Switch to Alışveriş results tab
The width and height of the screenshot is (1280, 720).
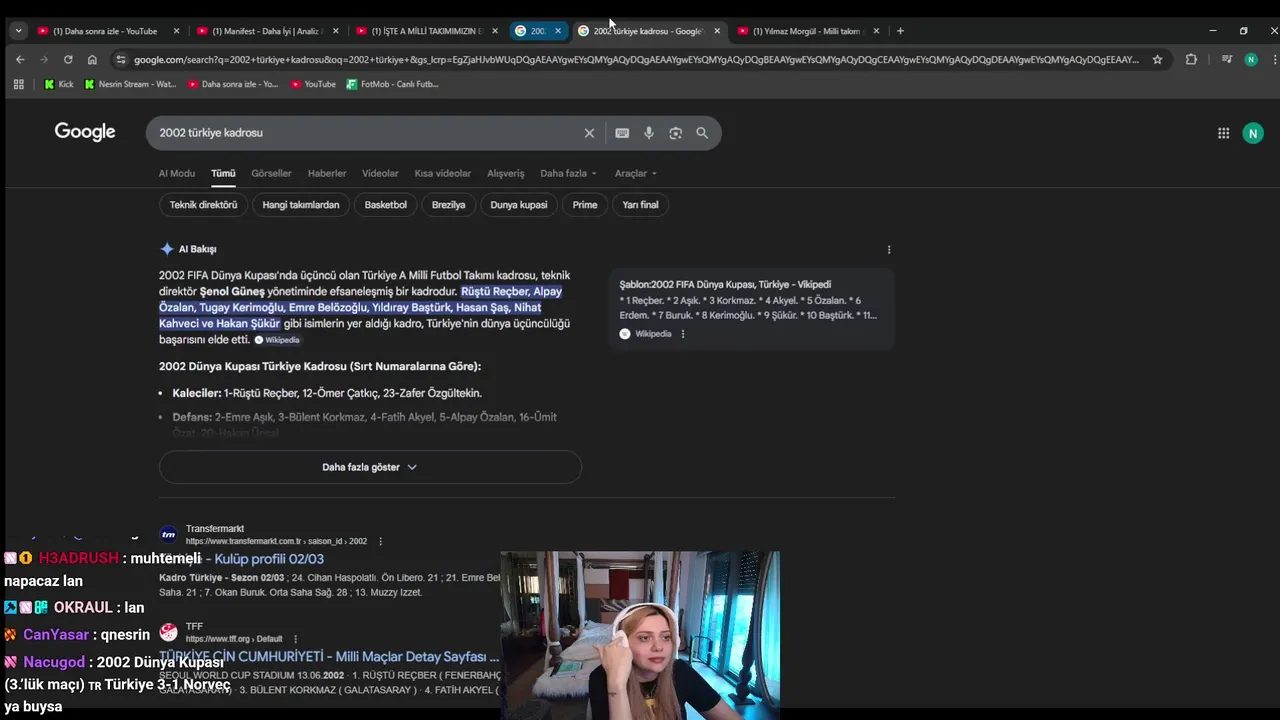click(x=506, y=173)
